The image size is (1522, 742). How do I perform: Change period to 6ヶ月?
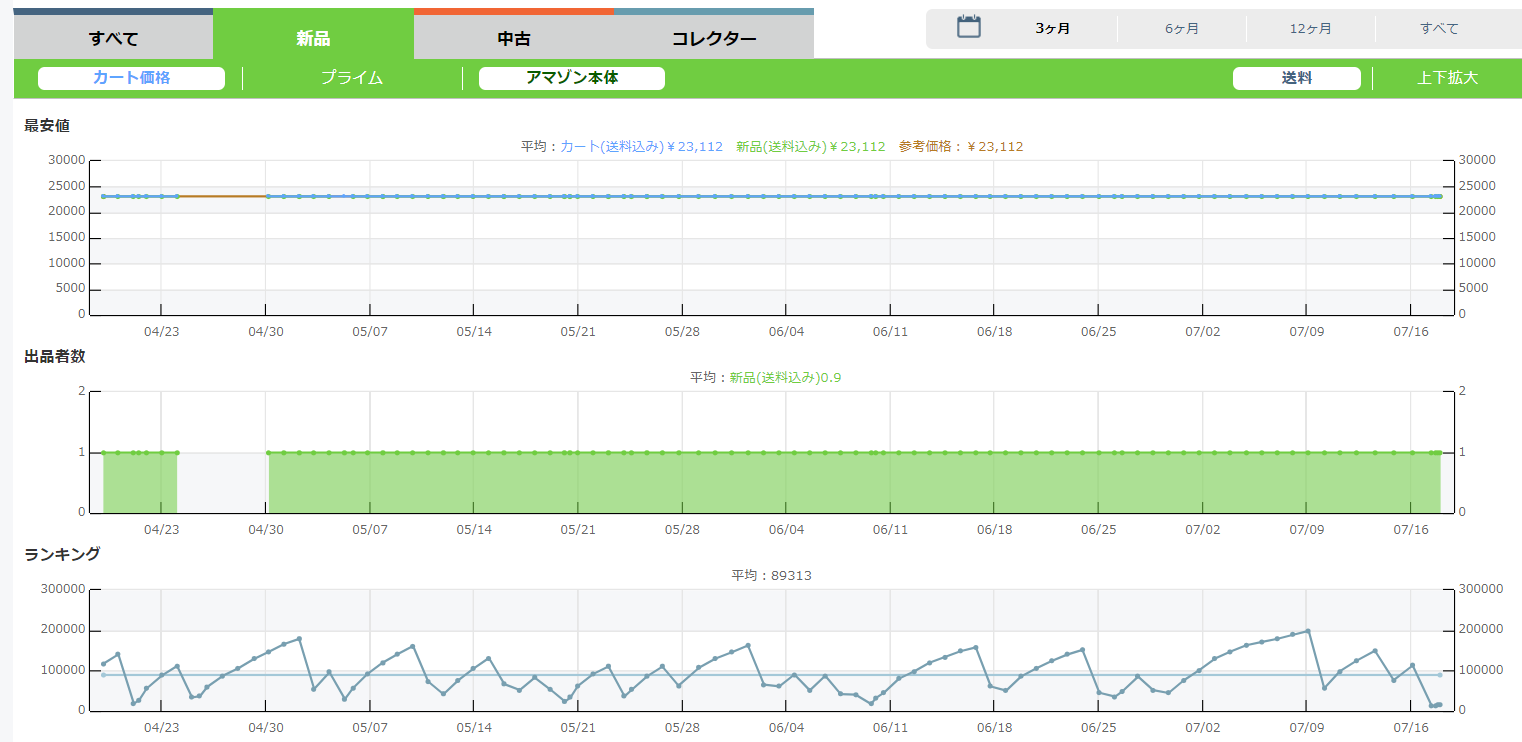coord(1181,29)
